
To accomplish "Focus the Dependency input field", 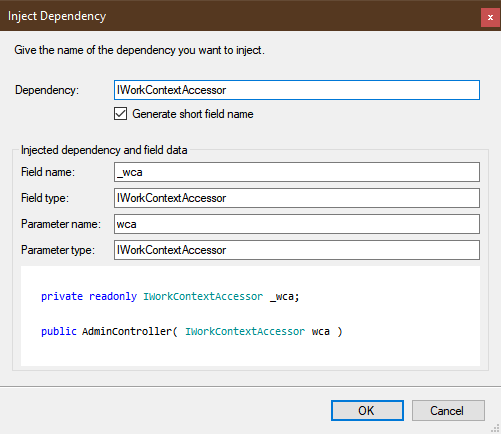I will point(297,90).
